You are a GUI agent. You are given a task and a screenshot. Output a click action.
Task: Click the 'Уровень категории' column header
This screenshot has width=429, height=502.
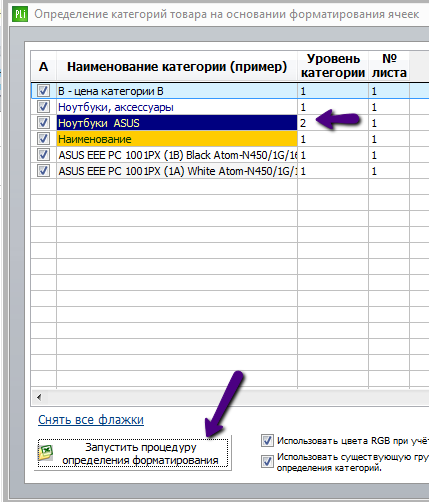tap(333, 66)
